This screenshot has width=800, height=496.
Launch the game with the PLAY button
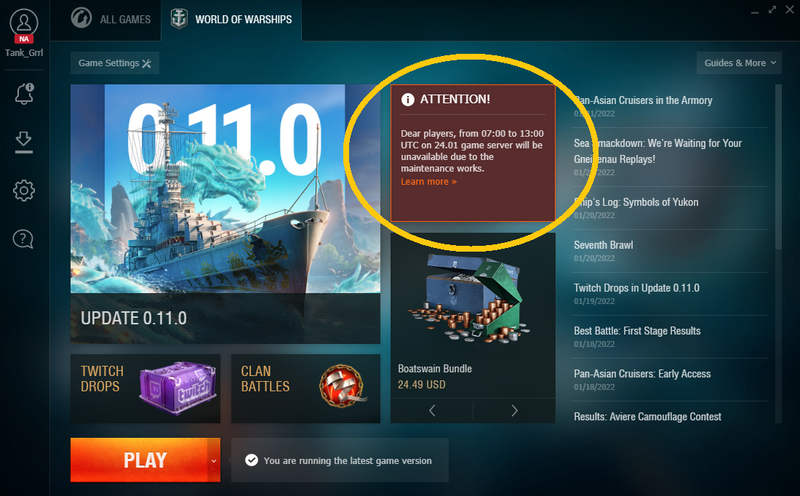point(139,460)
